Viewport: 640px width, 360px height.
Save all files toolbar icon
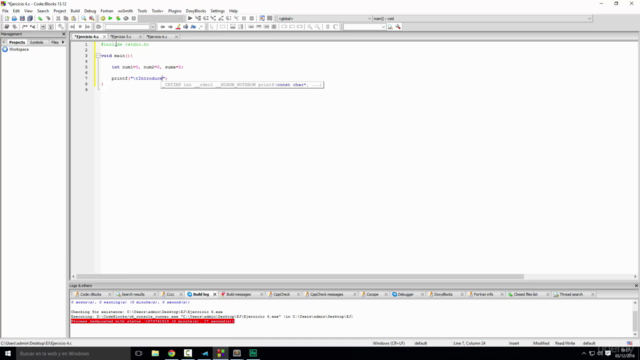tap(30, 18)
